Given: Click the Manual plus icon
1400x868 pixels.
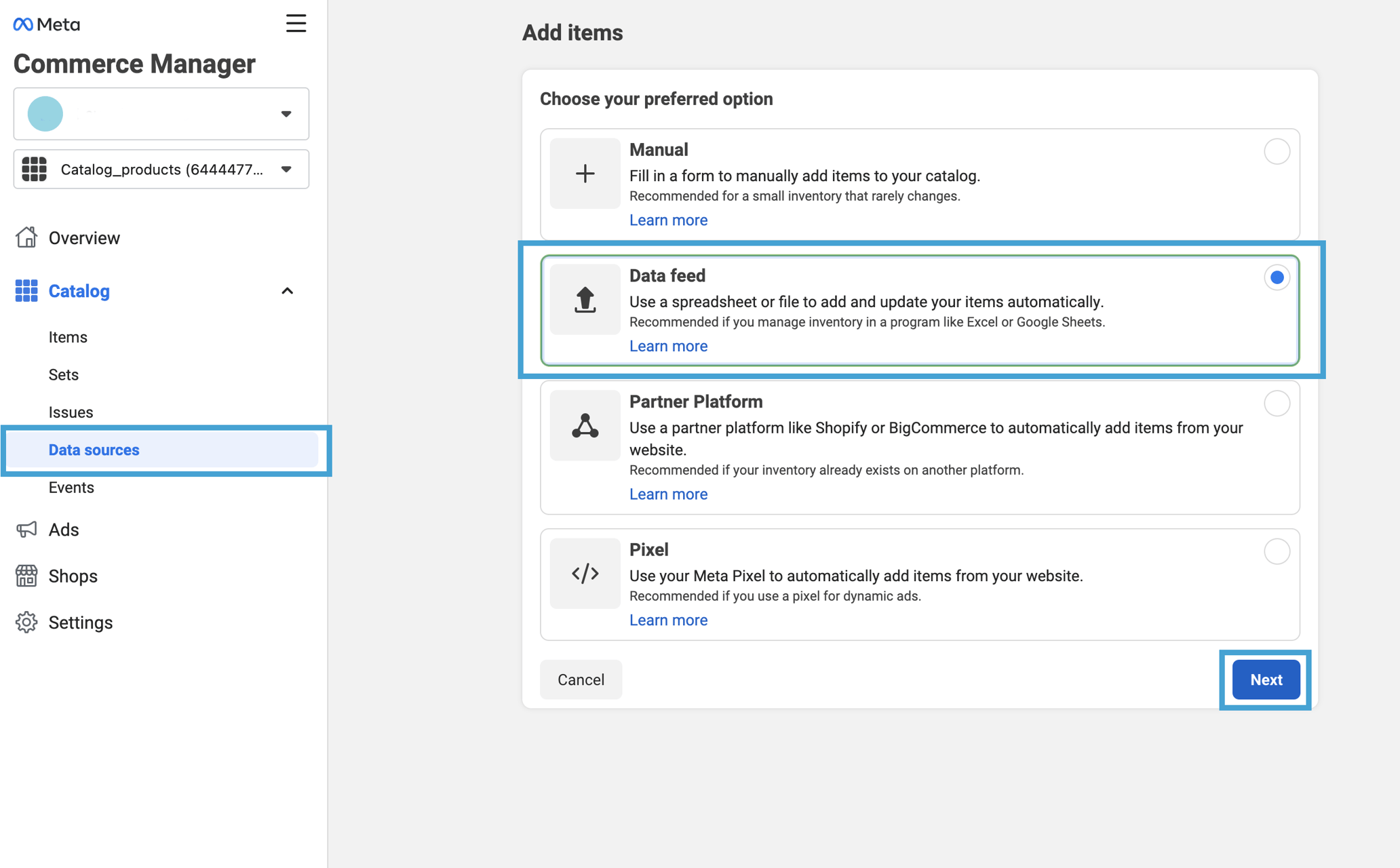Looking at the screenshot, I should (x=585, y=174).
